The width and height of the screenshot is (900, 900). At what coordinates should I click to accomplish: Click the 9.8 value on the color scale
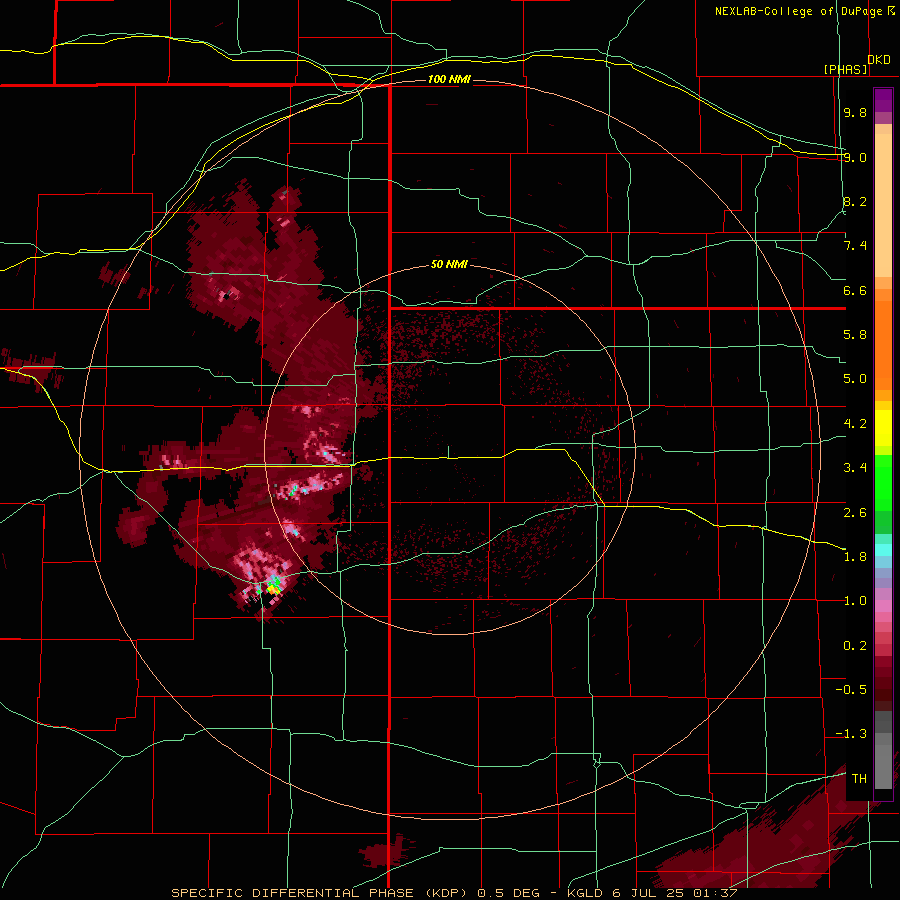[855, 112]
